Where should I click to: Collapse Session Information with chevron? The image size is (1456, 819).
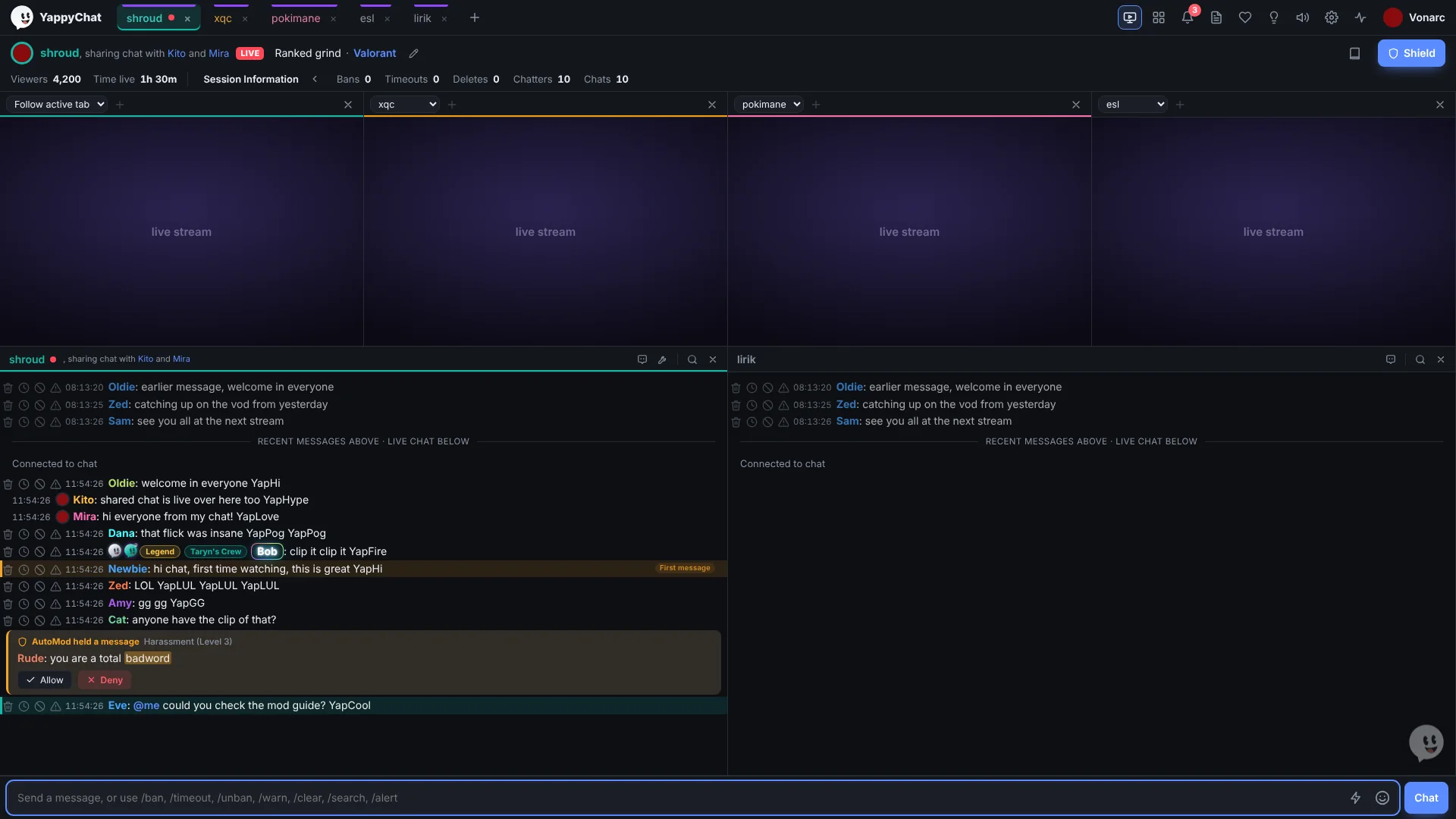tap(315, 79)
